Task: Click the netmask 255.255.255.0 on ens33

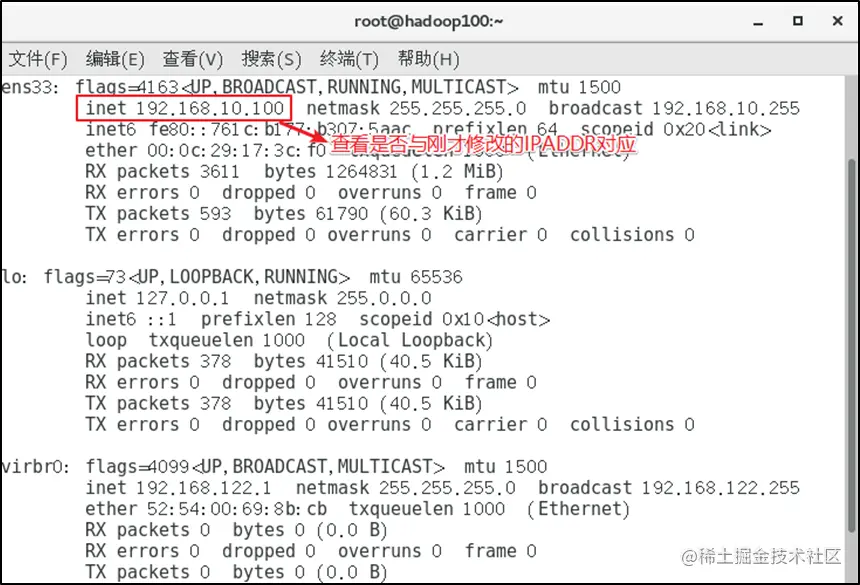Action: 416,108
